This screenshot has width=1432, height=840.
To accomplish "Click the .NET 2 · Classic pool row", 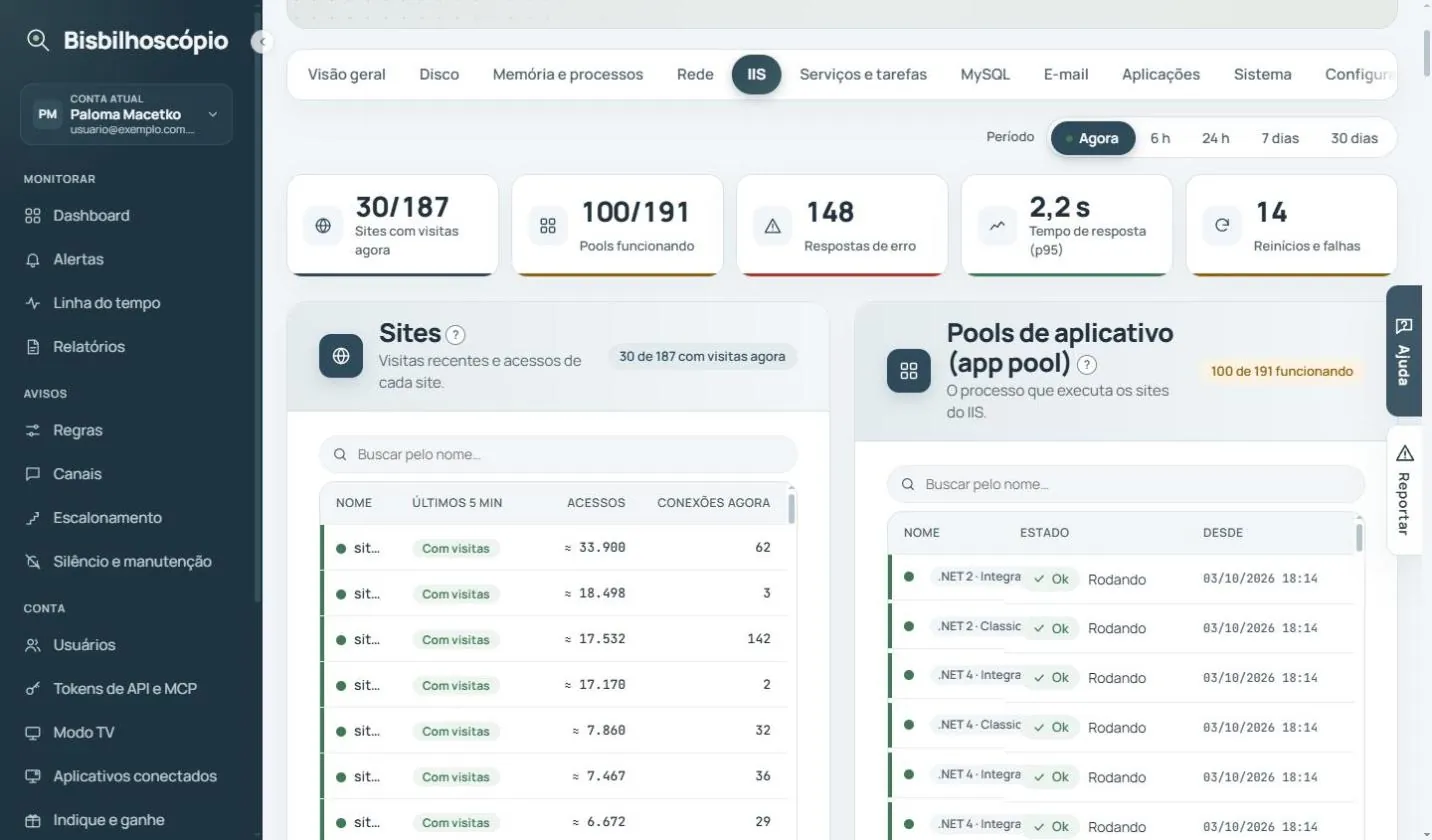I will (1121, 628).
